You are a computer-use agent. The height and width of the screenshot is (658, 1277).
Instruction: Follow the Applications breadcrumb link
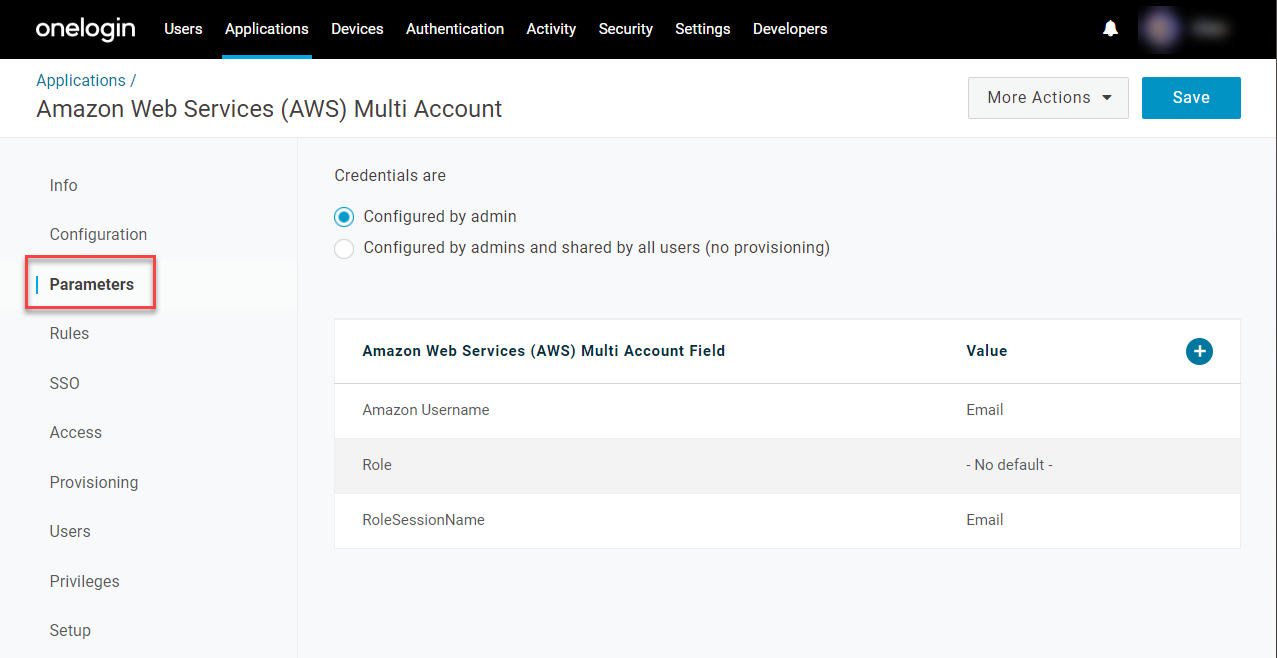81,81
